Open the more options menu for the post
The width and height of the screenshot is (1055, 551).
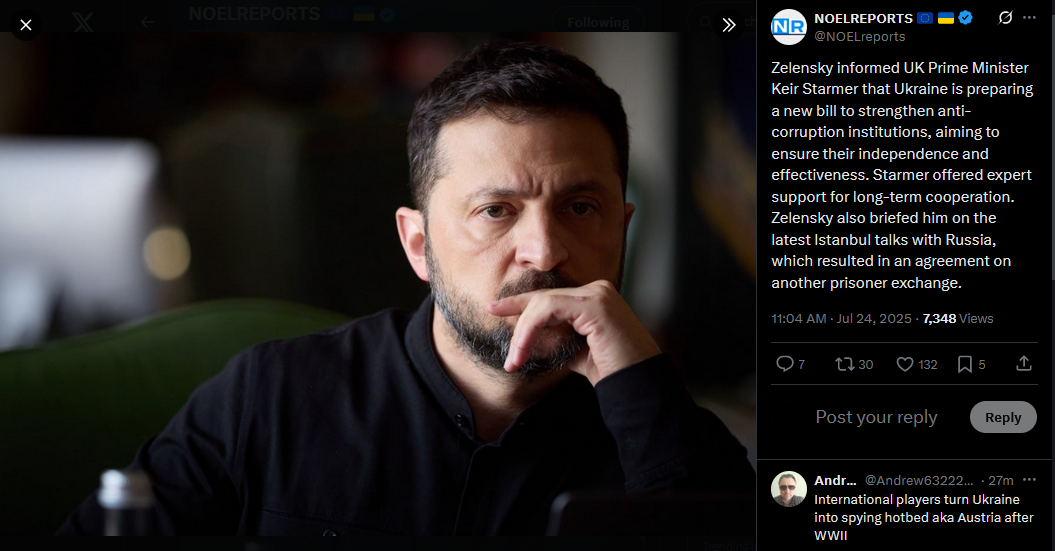[x=1029, y=17]
